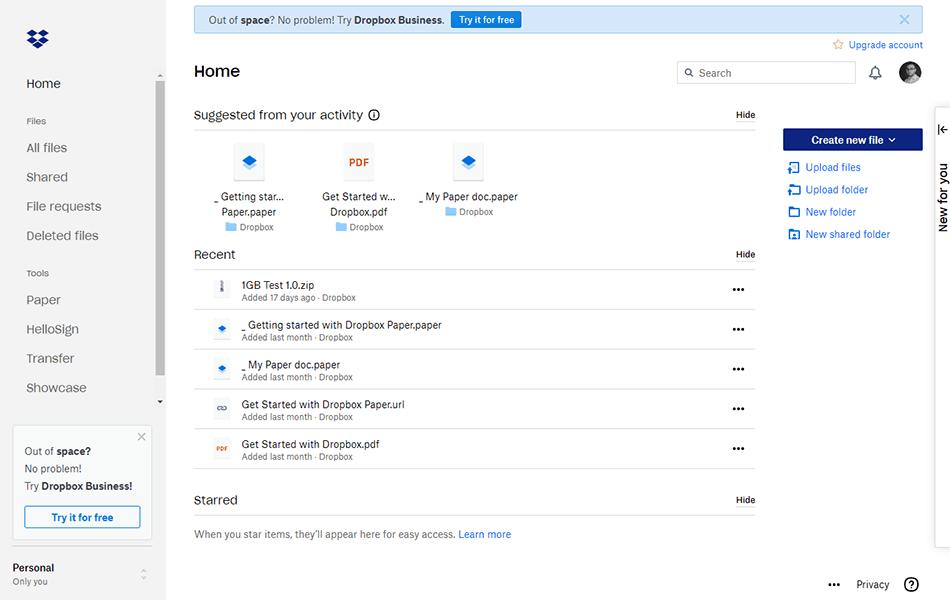Screen dimensions: 950x600
Task: Click the New shared folder link text
Action: [848, 235]
